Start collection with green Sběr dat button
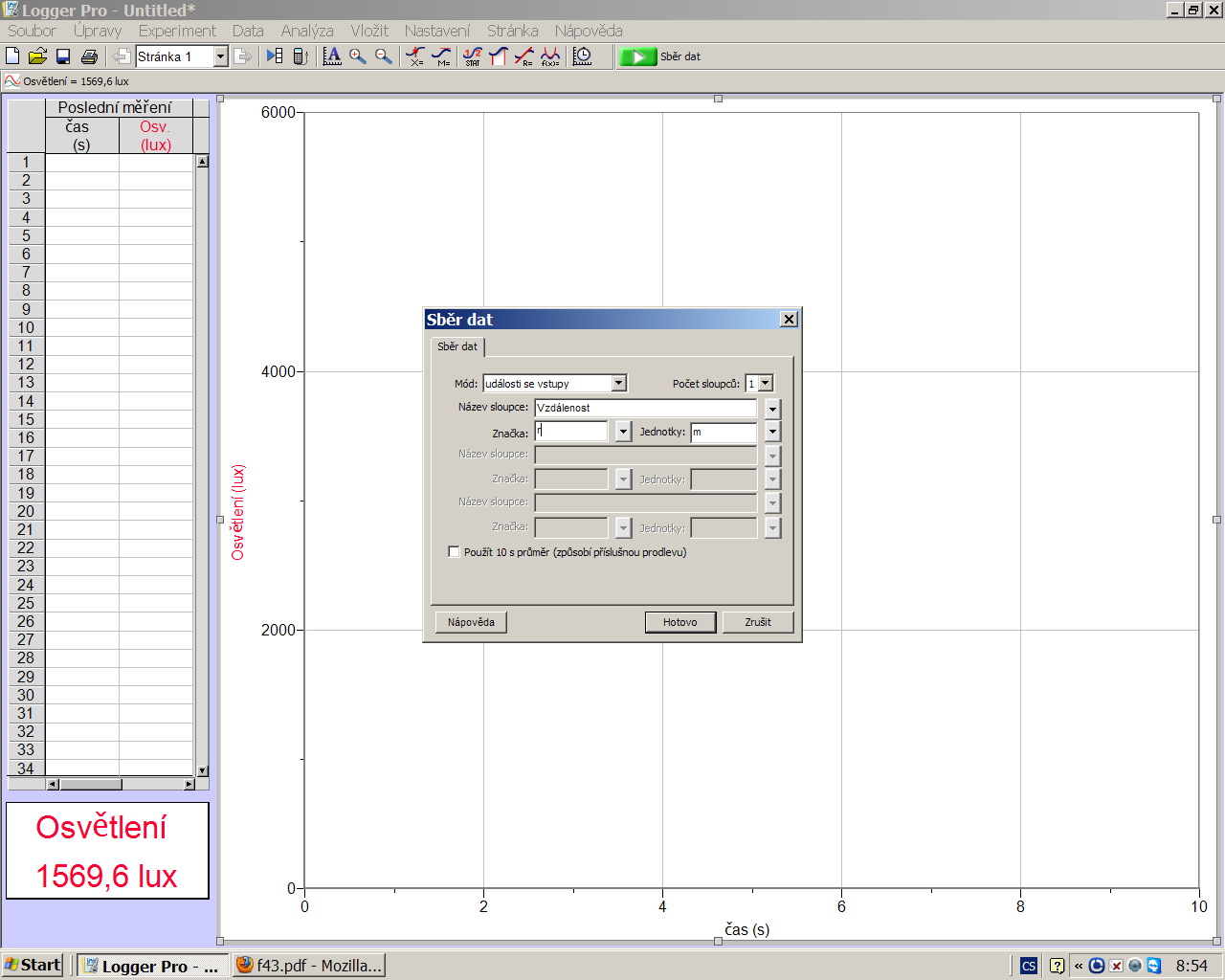This screenshot has width=1225, height=980. [x=660, y=56]
